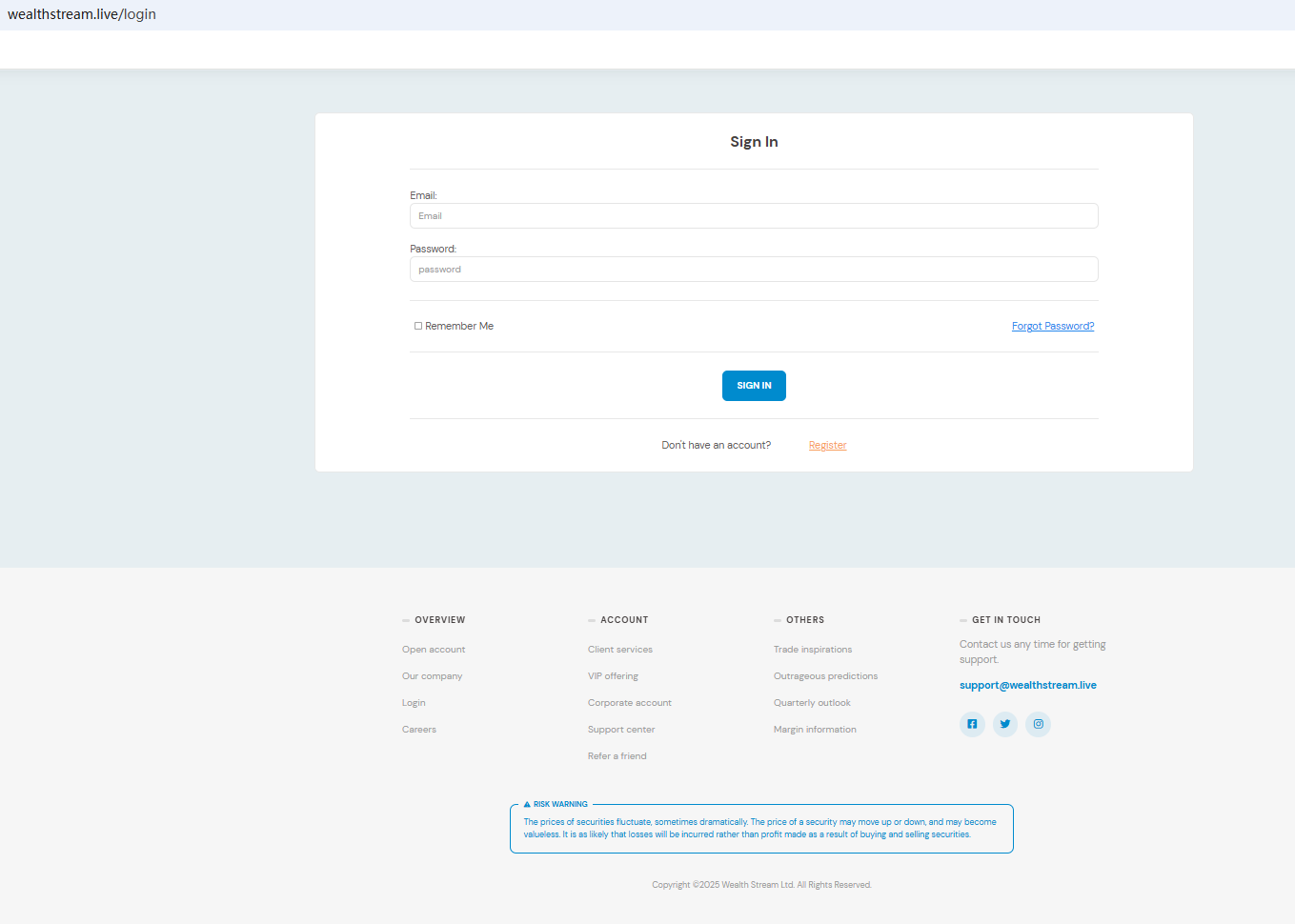This screenshot has height=924, width=1295.
Task: Go to Our company page
Action: [432, 676]
